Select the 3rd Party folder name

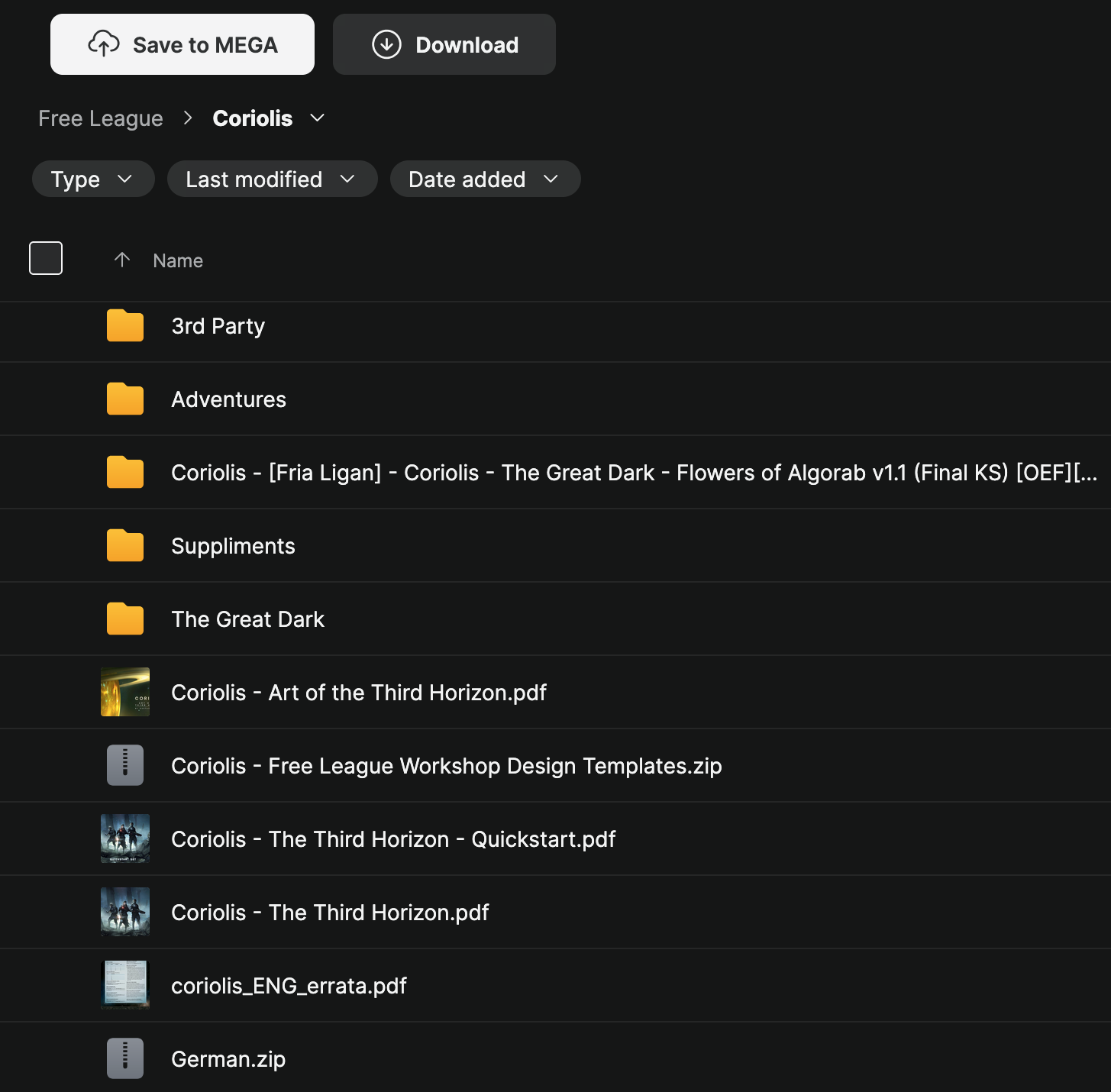click(x=218, y=326)
